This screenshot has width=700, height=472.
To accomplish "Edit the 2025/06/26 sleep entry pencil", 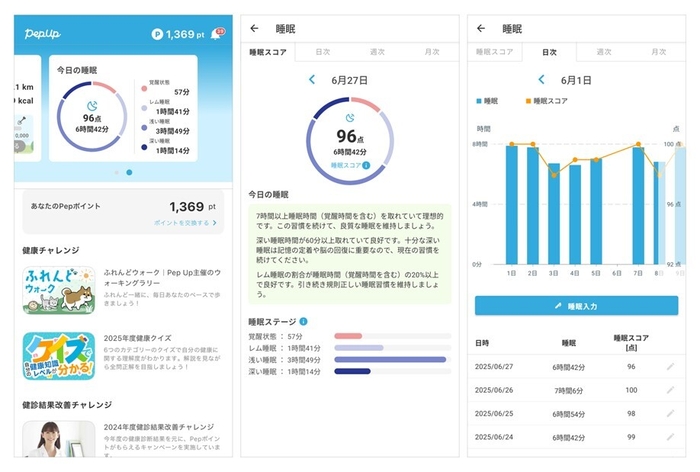I will point(670,390).
